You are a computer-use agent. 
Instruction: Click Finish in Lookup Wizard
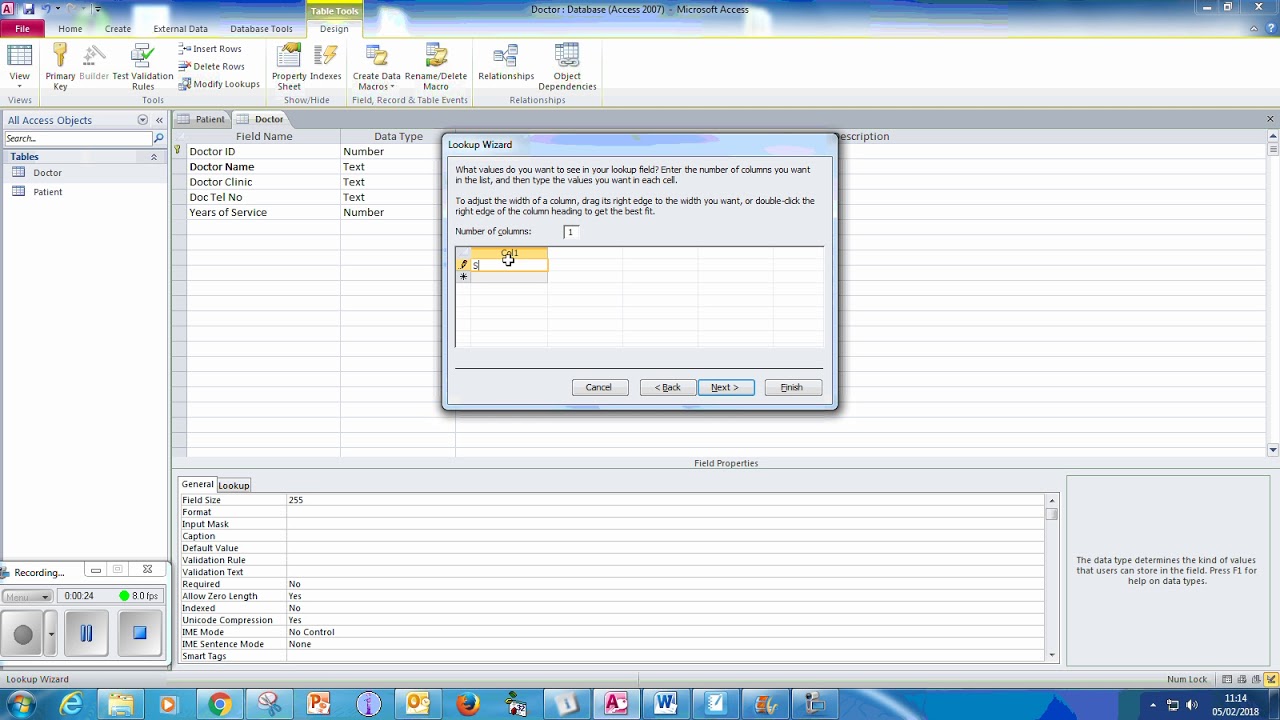pyautogui.click(x=792, y=387)
